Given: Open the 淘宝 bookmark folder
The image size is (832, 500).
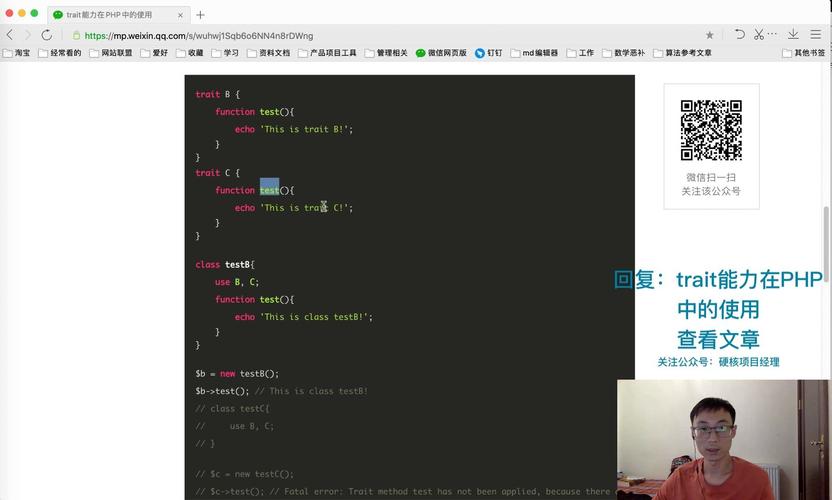Looking at the screenshot, I should [x=16, y=53].
